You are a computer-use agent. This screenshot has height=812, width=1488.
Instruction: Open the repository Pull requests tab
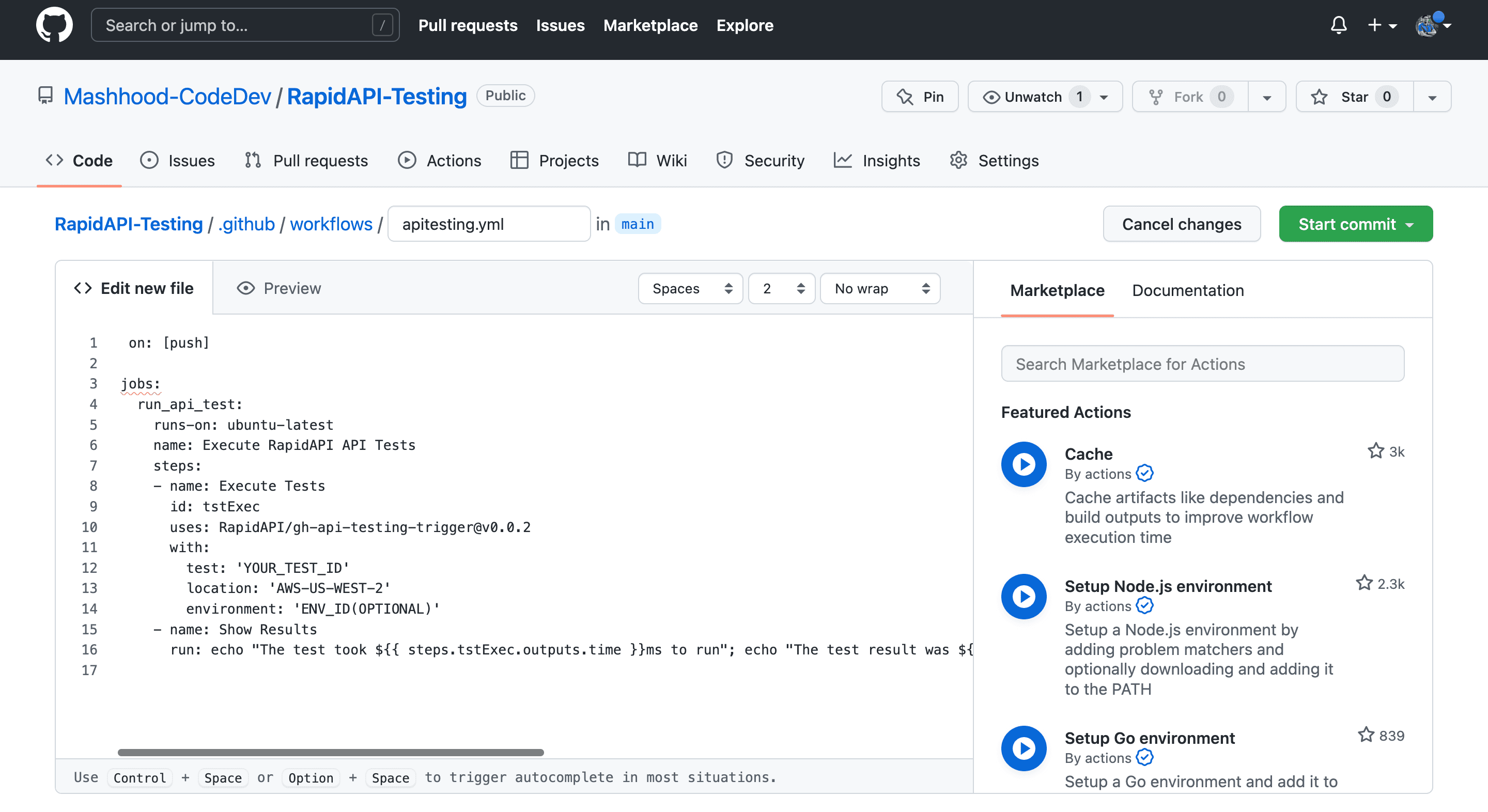tap(306, 161)
